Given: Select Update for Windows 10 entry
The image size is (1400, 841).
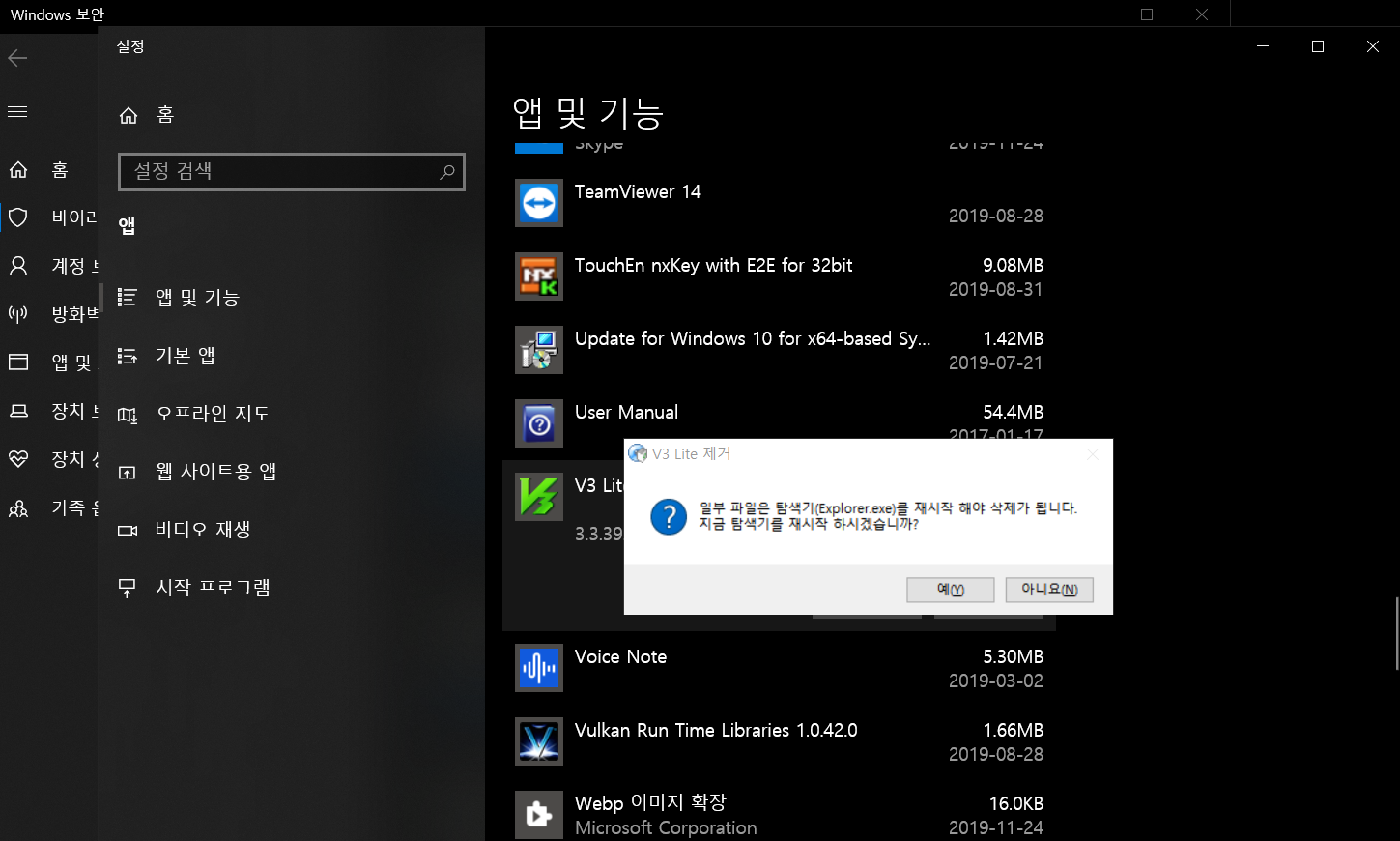Looking at the screenshot, I should click(x=779, y=350).
